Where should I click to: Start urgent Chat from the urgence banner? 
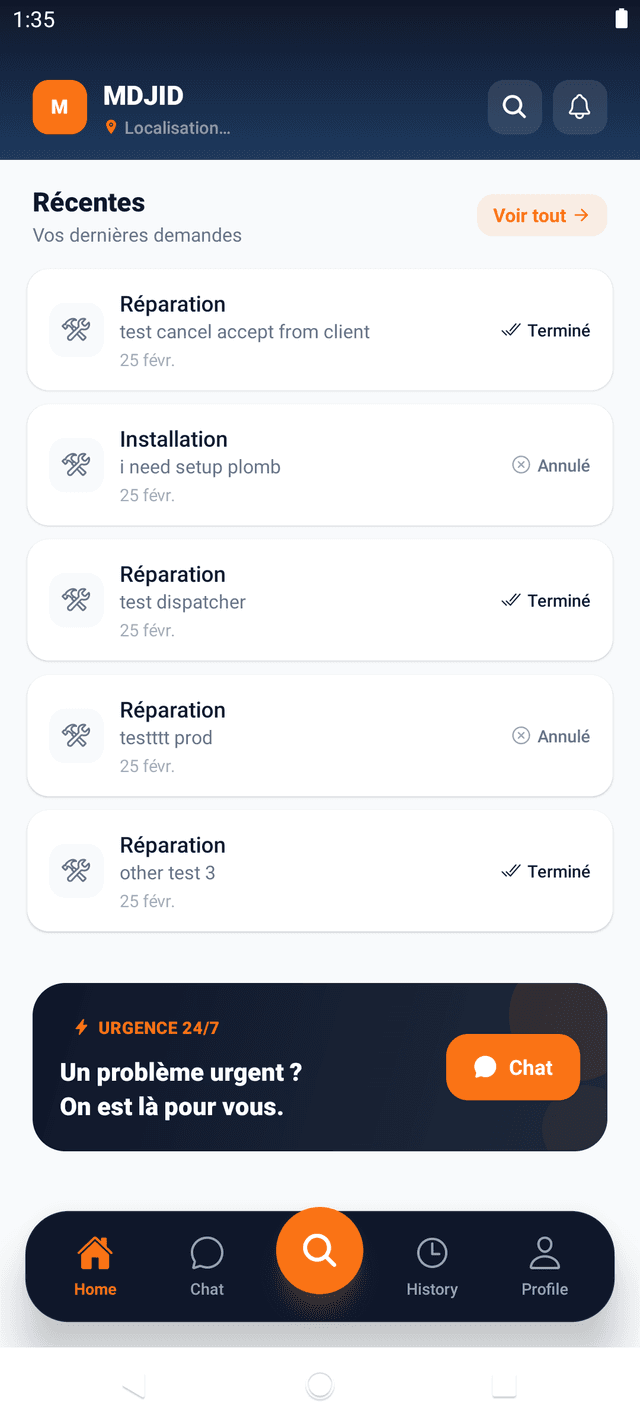[x=513, y=1068]
